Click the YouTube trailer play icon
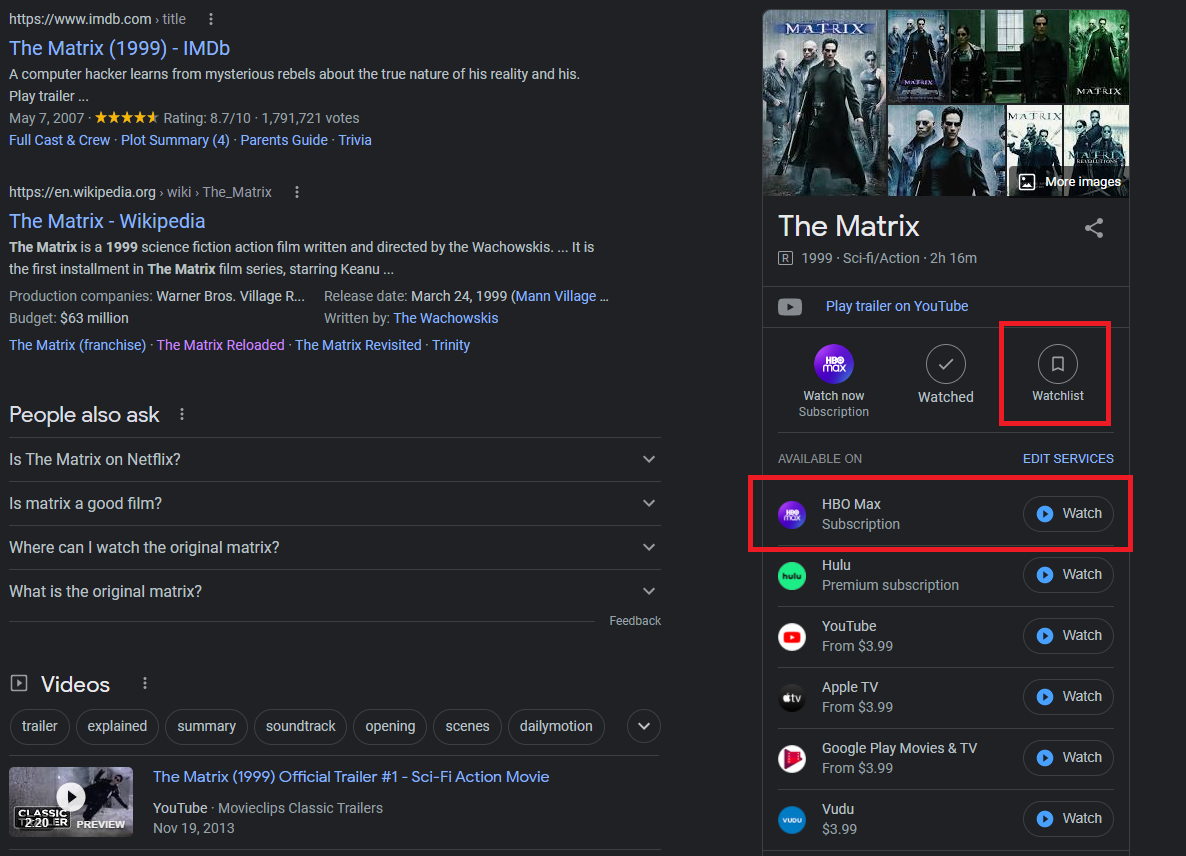Viewport: 1186px width, 856px height. tap(790, 306)
